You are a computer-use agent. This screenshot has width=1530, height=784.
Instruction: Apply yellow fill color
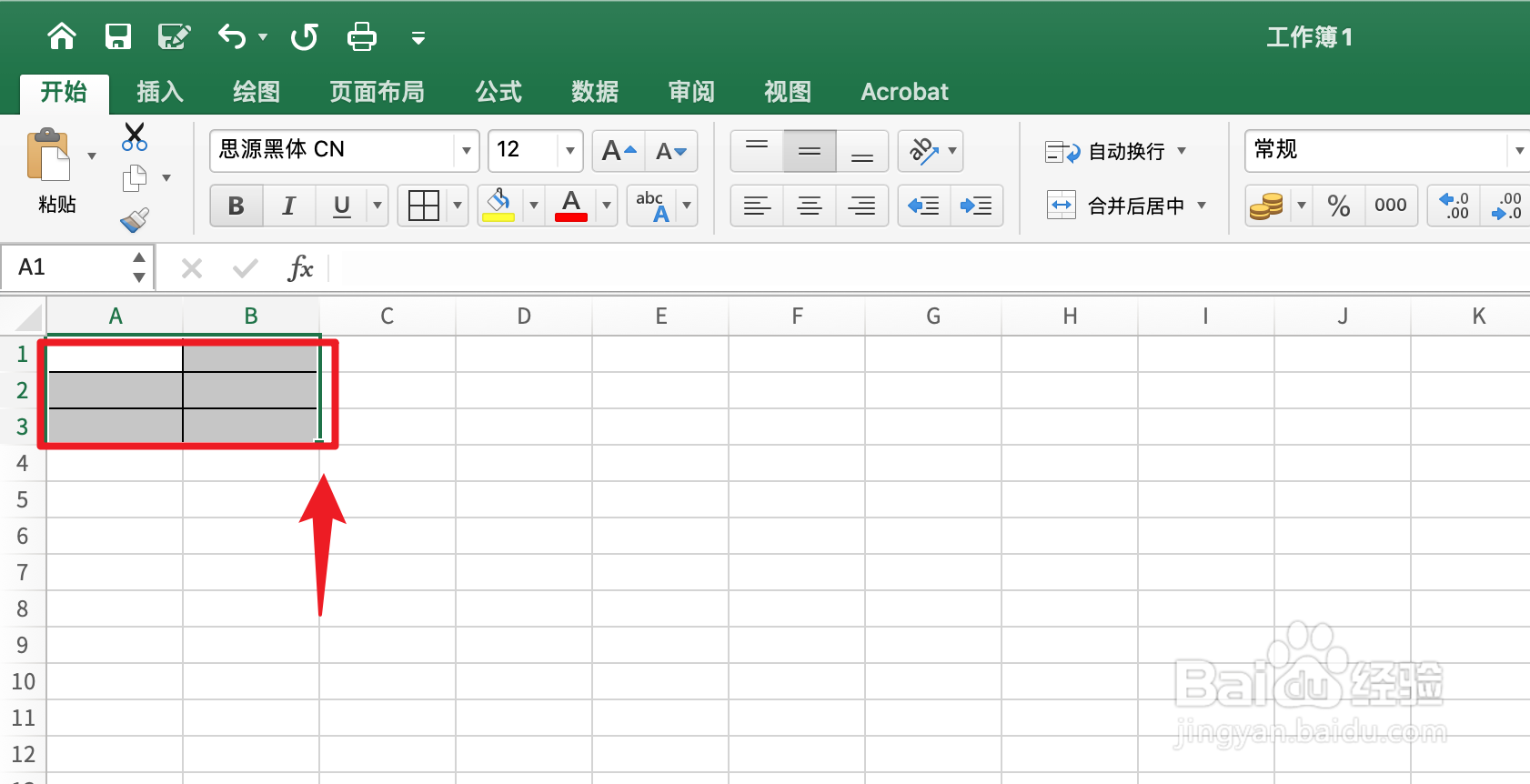pos(498,206)
